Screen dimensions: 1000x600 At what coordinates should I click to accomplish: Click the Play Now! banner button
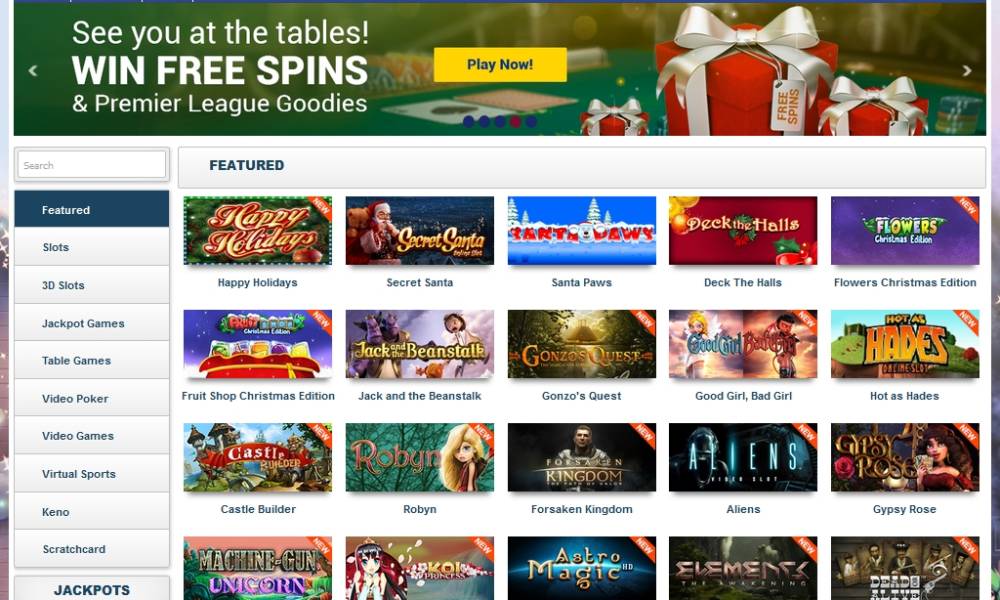click(500, 64)
